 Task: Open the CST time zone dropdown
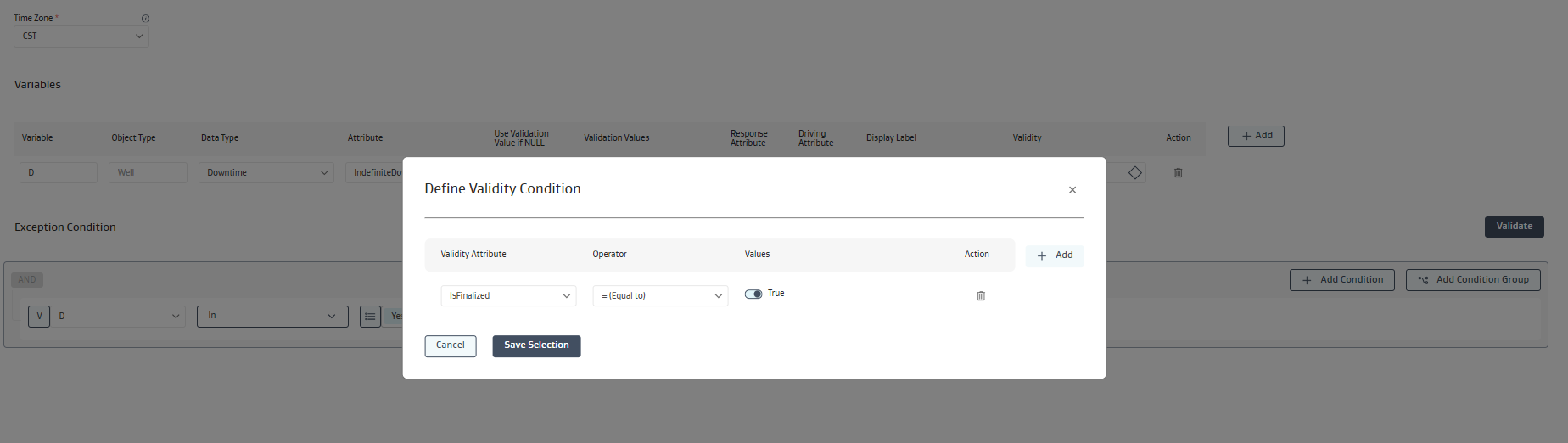(x=81, y=36)
